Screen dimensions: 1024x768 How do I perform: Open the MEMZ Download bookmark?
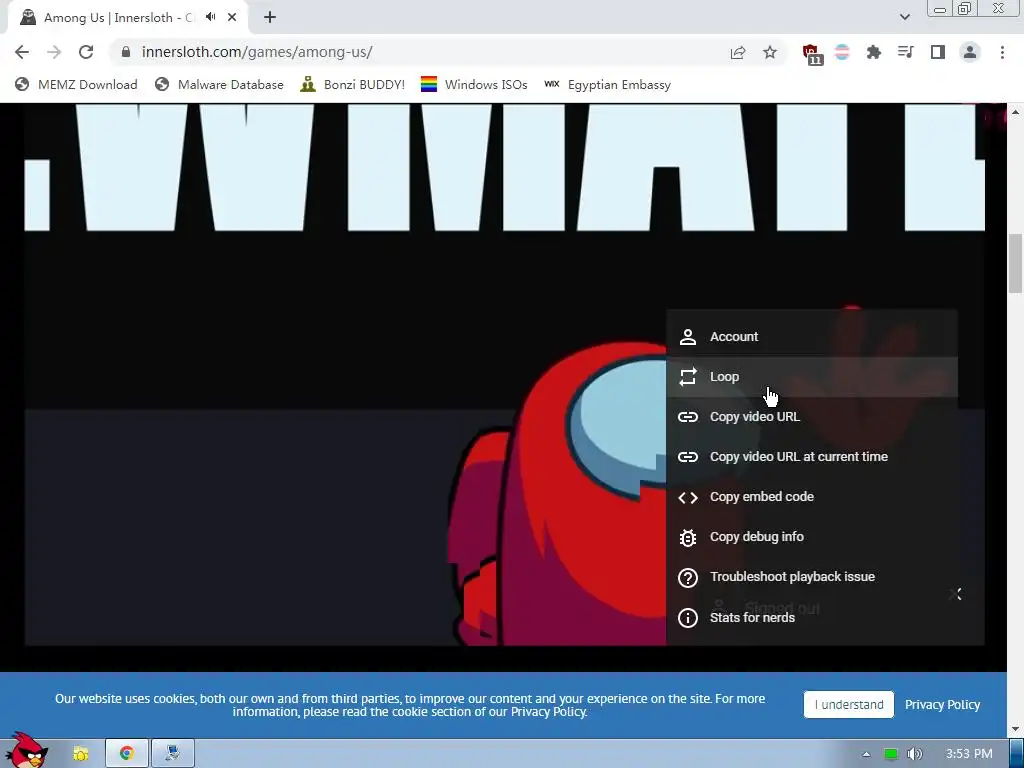[x=76, y=84]
